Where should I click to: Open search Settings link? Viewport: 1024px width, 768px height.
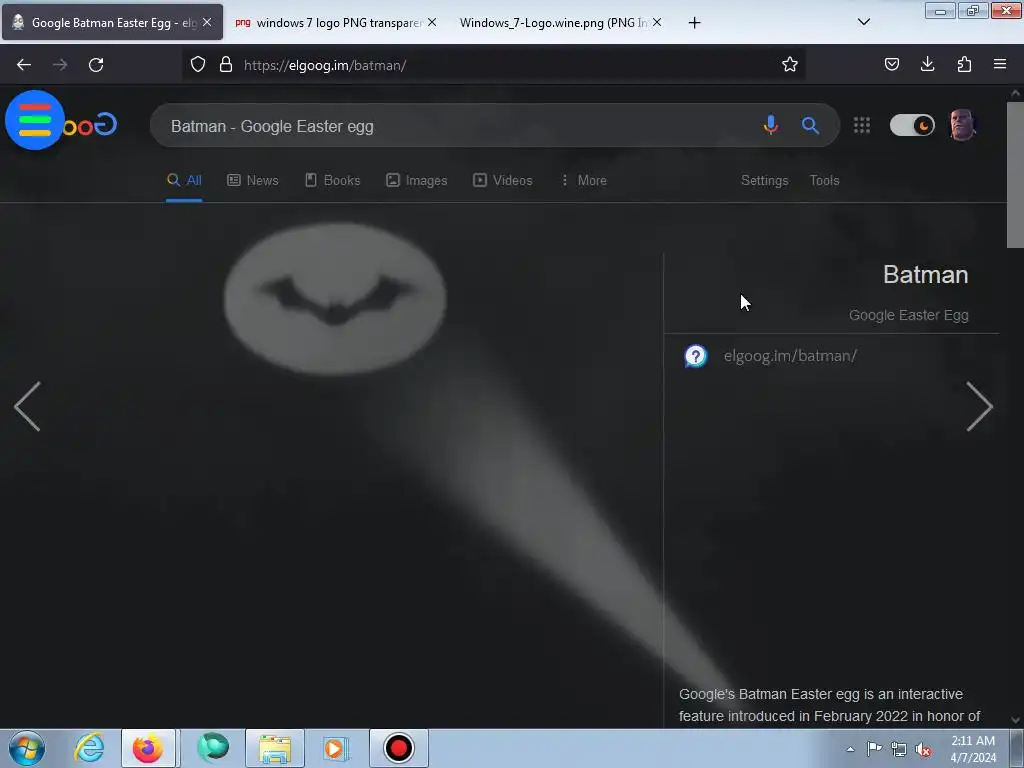point(764,181)
